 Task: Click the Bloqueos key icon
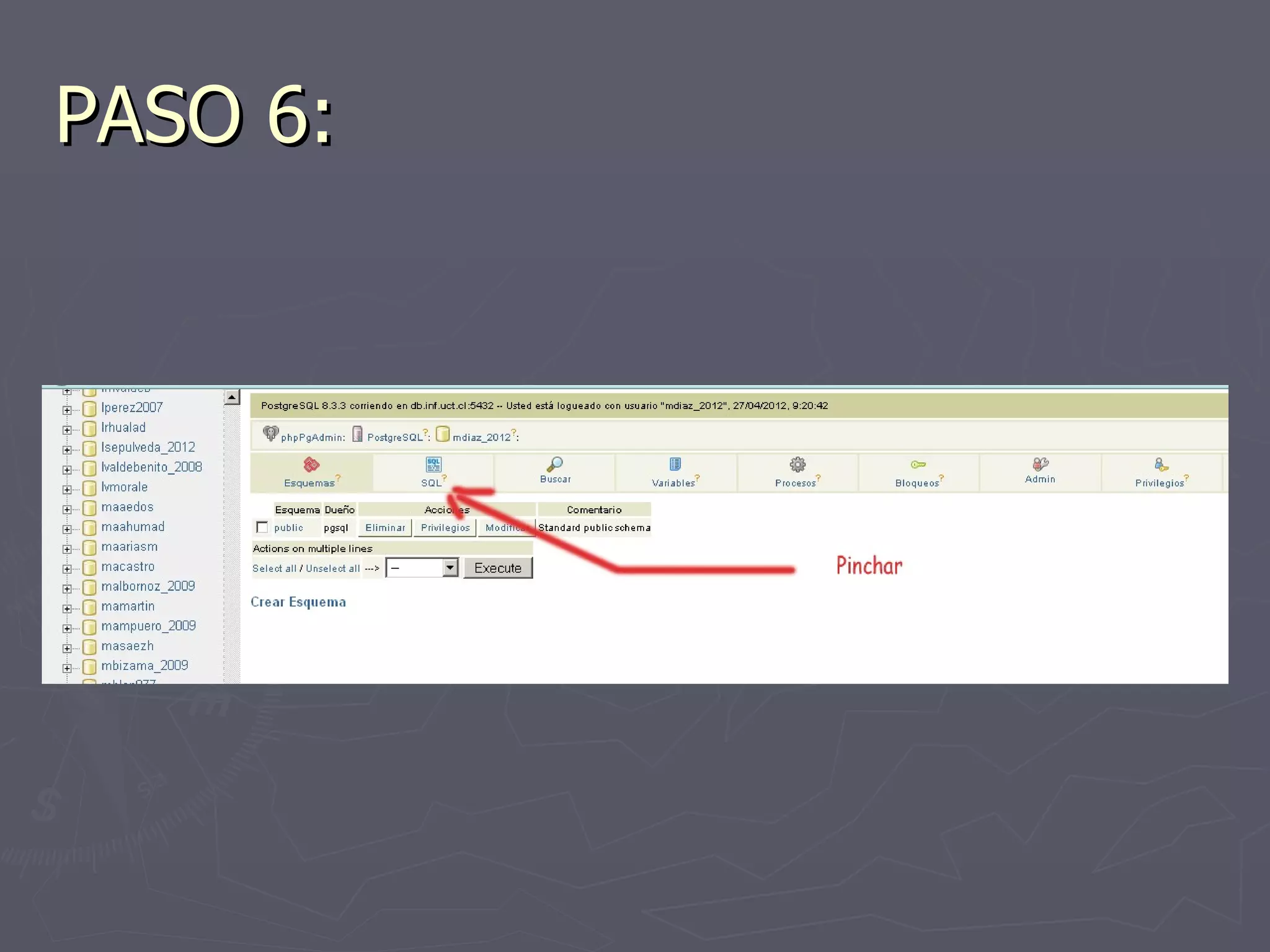(918, 464)
